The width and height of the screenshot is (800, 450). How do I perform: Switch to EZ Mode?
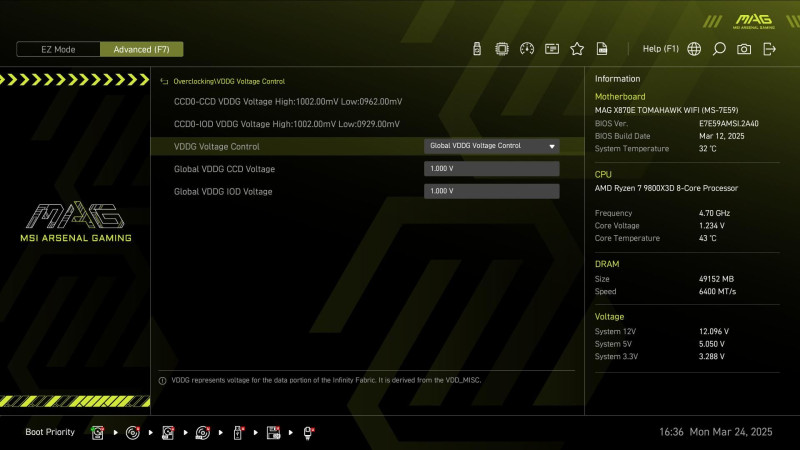coord(58,49)
